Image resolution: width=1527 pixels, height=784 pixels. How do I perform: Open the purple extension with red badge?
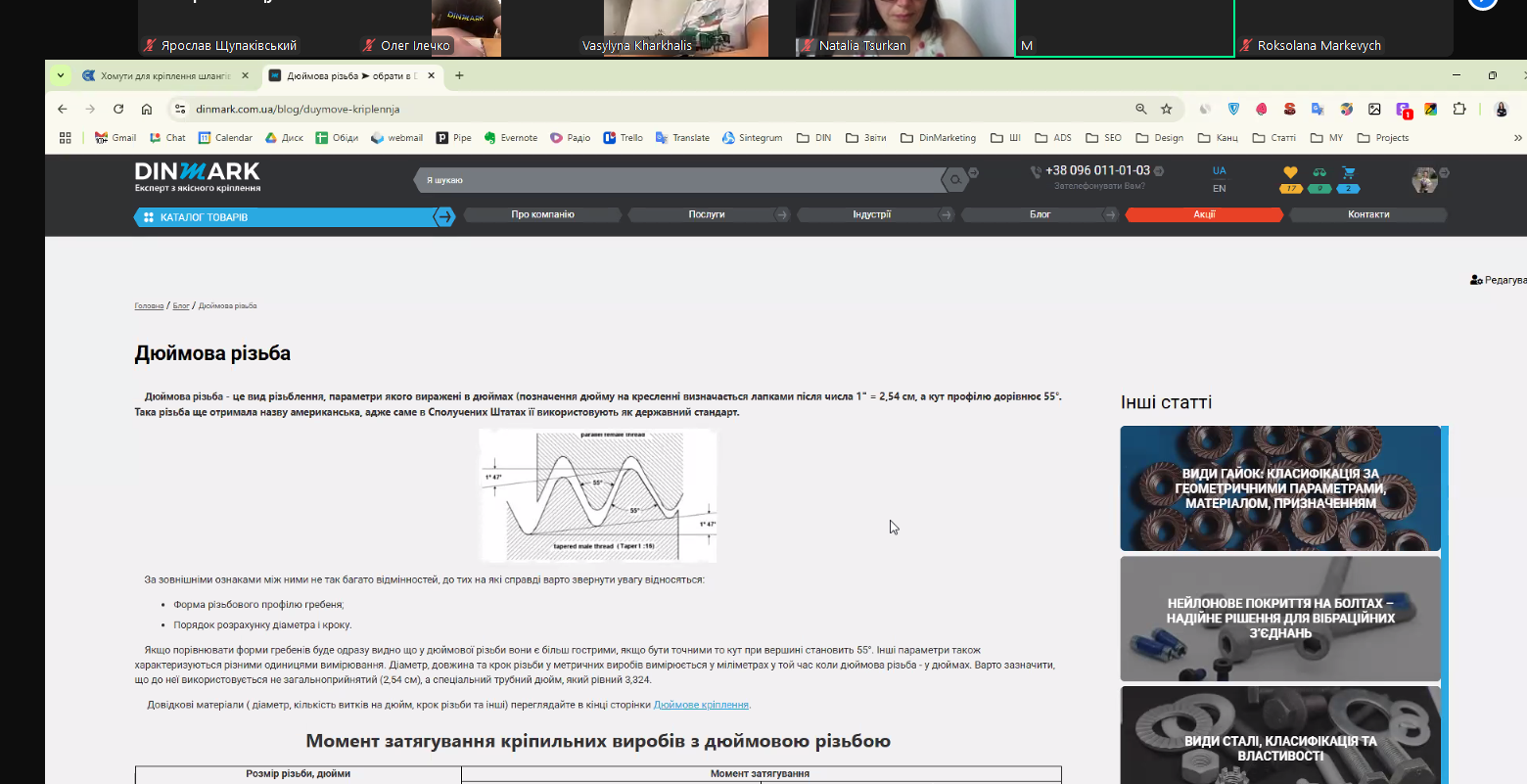click(x=1403, y=110)
